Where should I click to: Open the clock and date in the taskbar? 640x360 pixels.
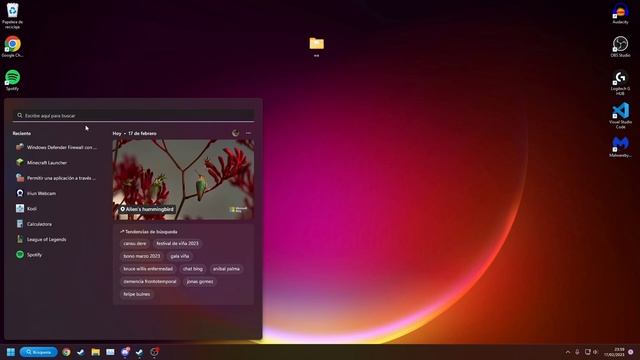click(614, 352)
